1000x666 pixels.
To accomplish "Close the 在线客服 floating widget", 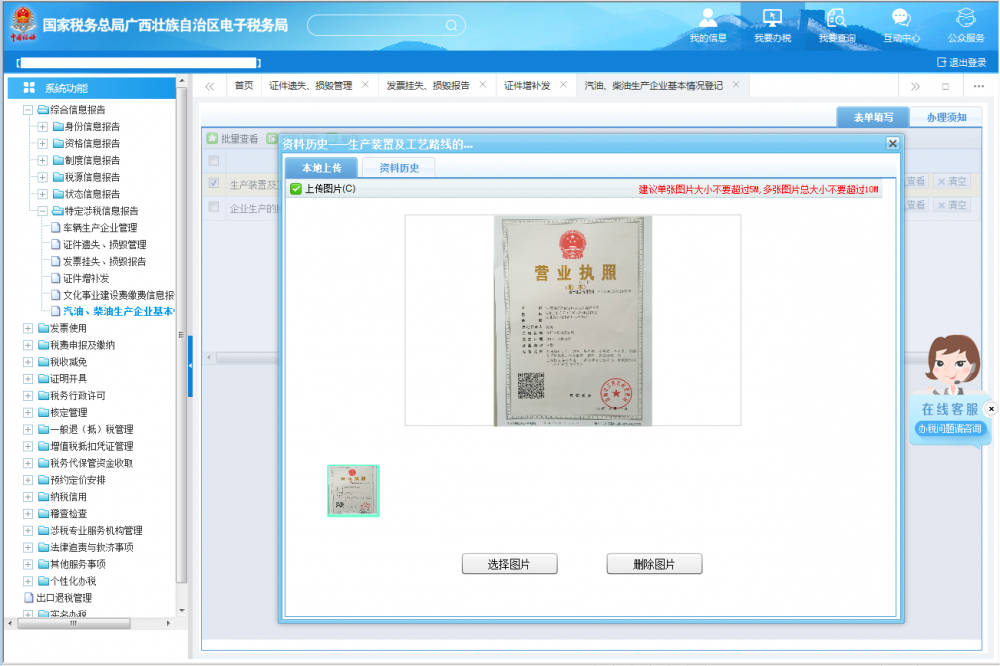I will [x=991, y=409].
